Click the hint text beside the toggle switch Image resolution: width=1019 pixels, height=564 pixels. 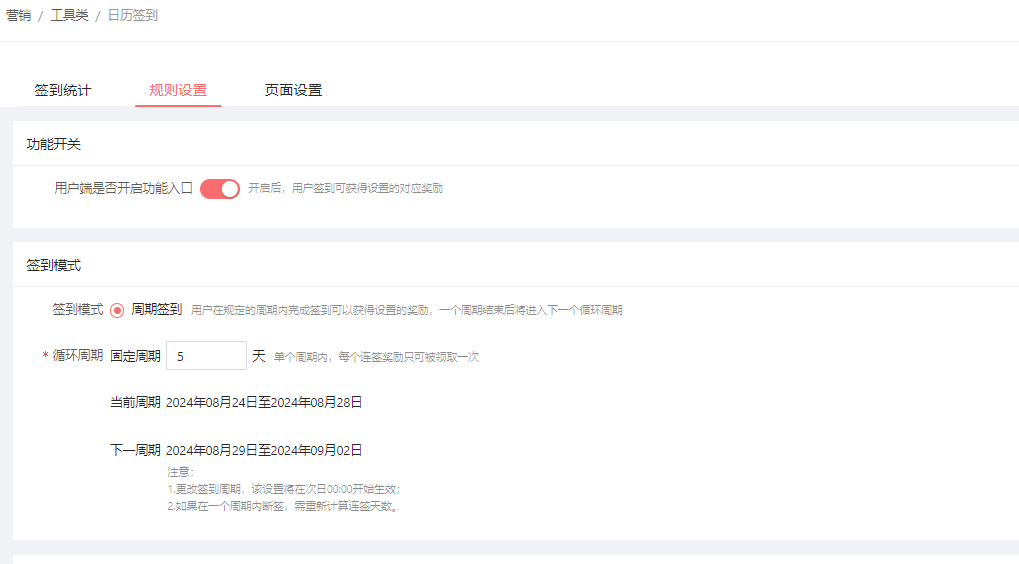(x=345, y=188)
